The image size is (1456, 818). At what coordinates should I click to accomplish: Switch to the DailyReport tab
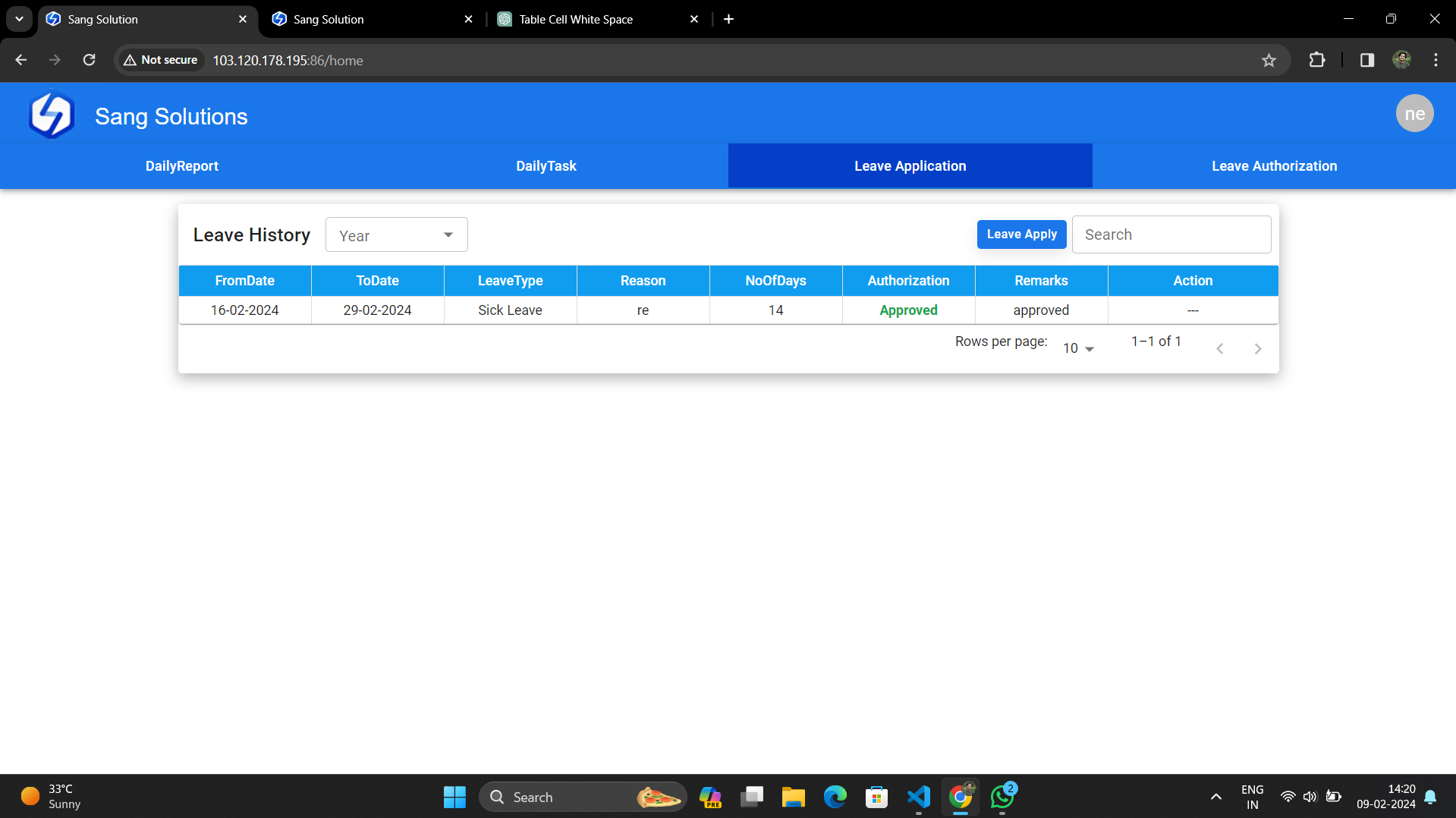pos(182,166)
